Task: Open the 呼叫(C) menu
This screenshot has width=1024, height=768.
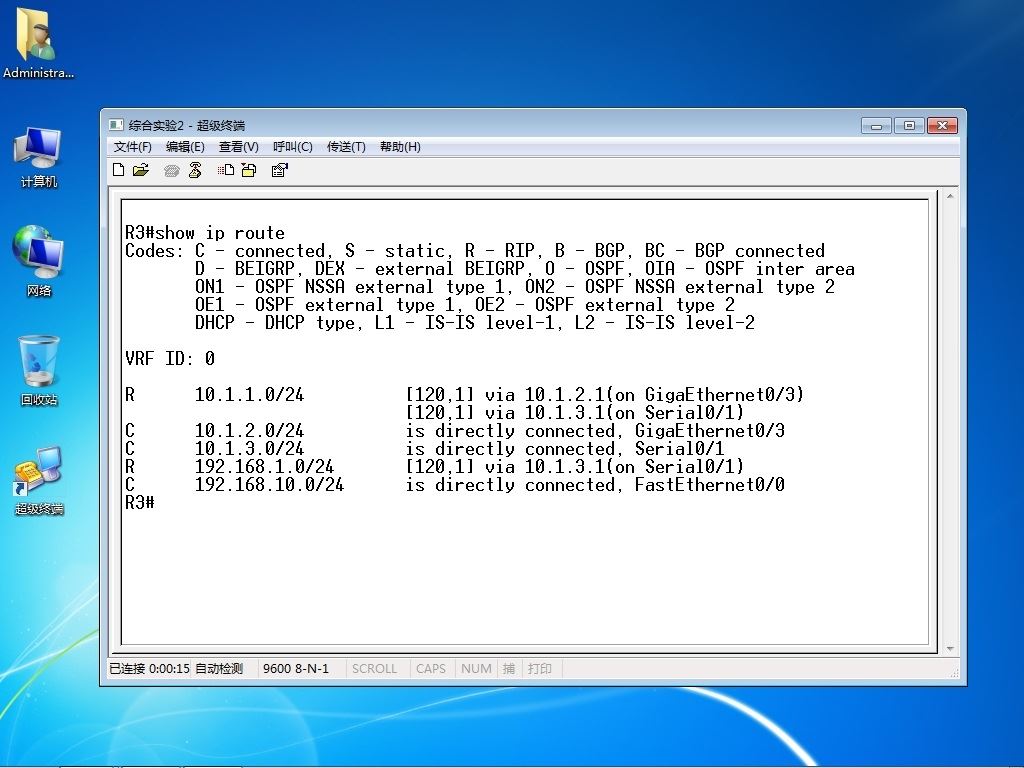Action: [293, 147]
